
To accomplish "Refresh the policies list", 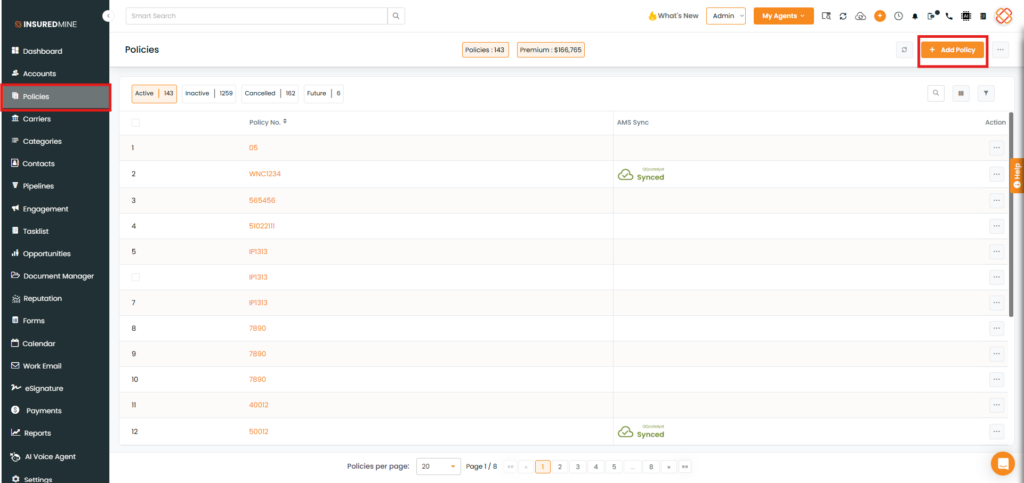I will click(x=904, y=49).
